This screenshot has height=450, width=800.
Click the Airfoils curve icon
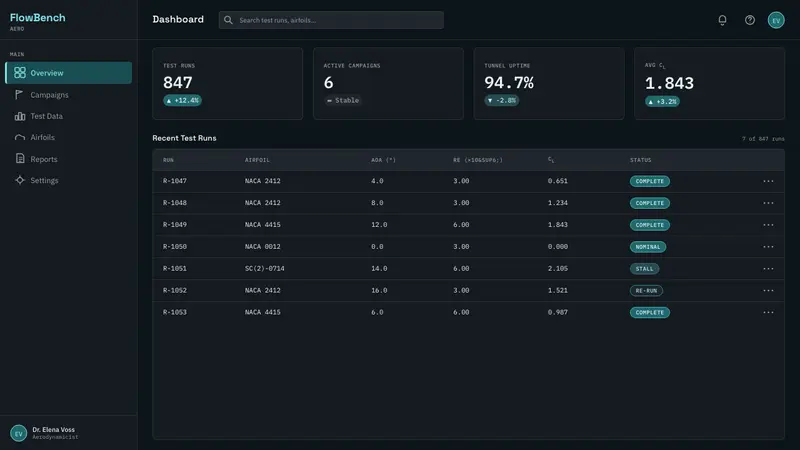pyautogui.click(x=20, y=137)
